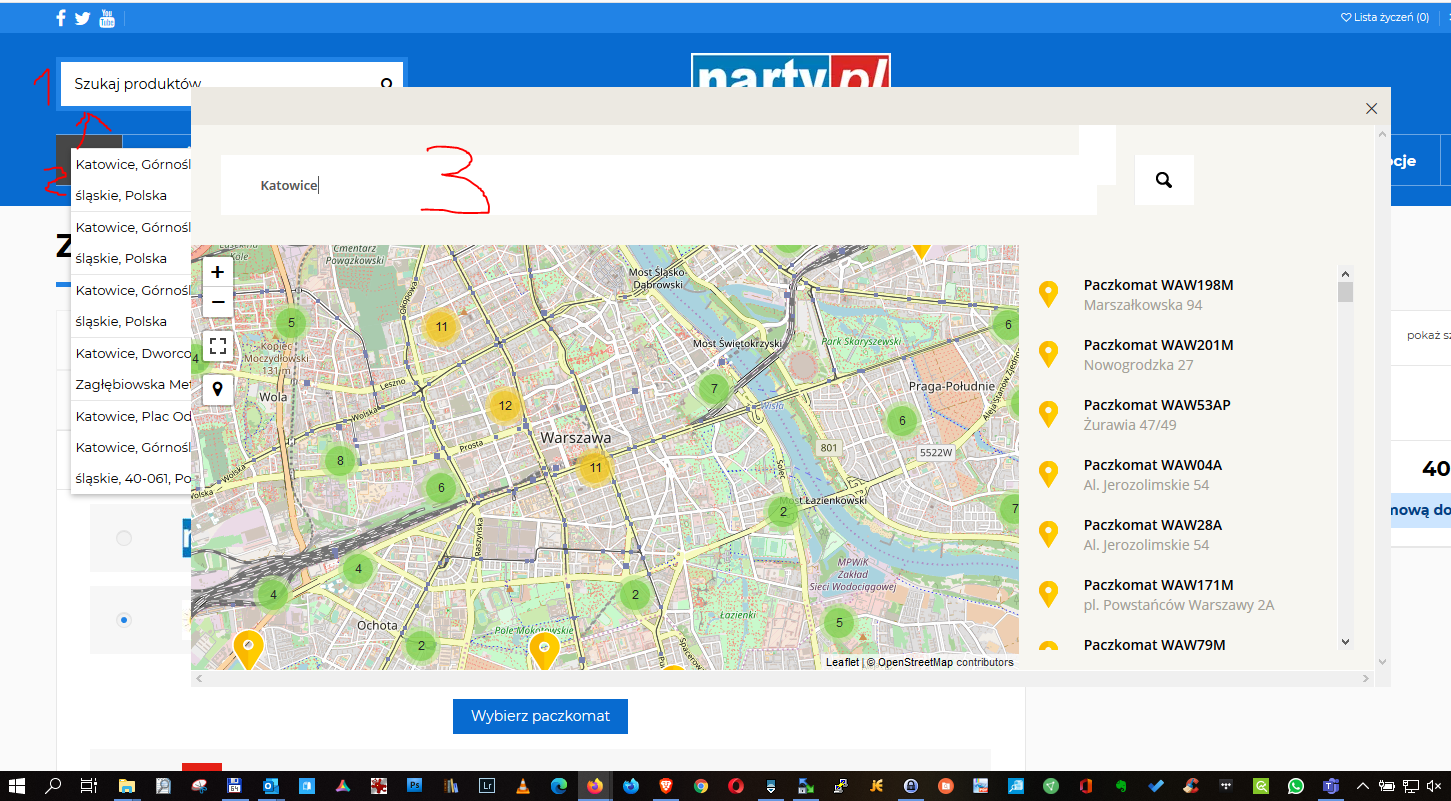Locate my position on the map

218,389
